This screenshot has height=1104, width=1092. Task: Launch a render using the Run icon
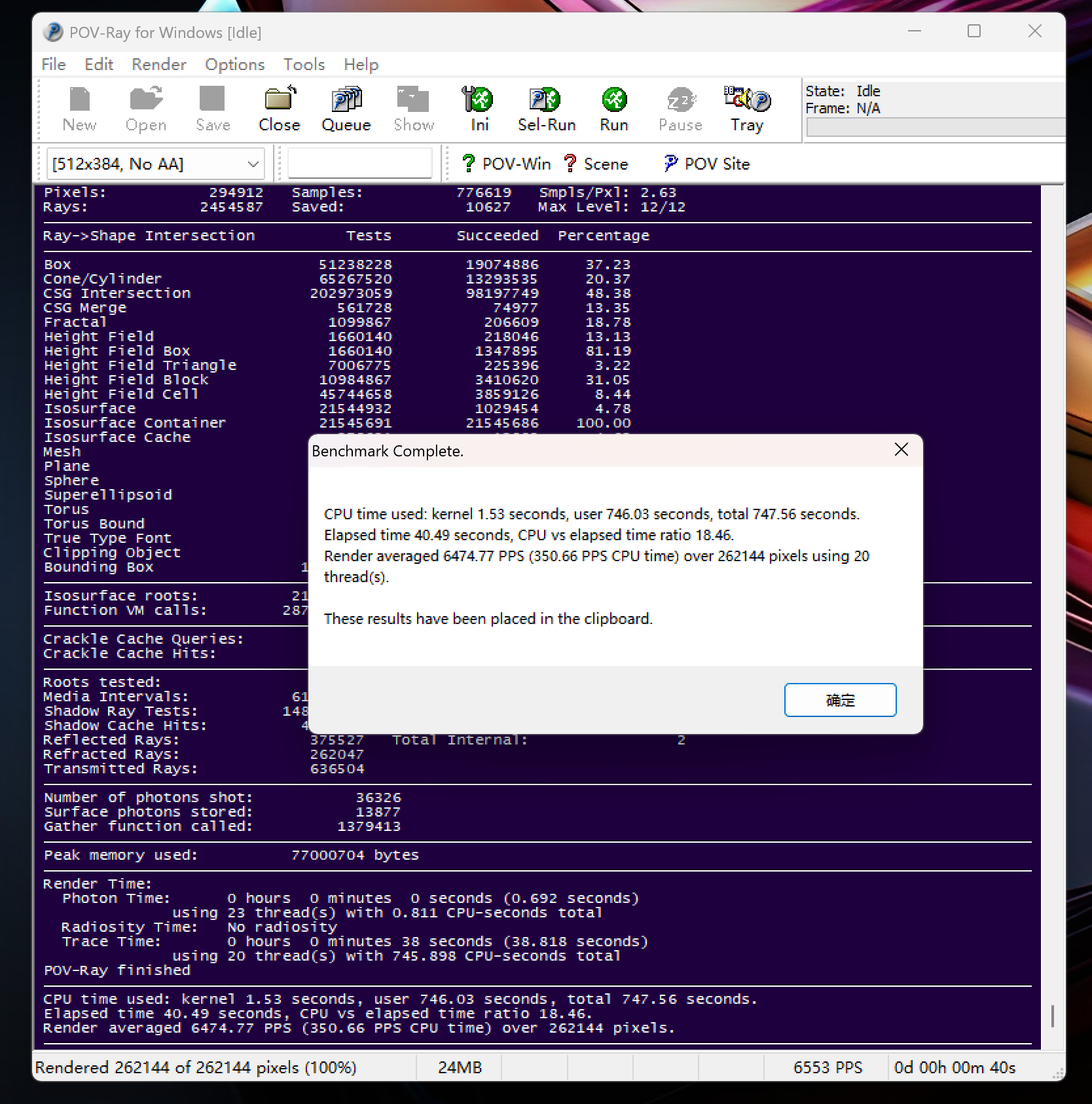[x=613, y=108]
